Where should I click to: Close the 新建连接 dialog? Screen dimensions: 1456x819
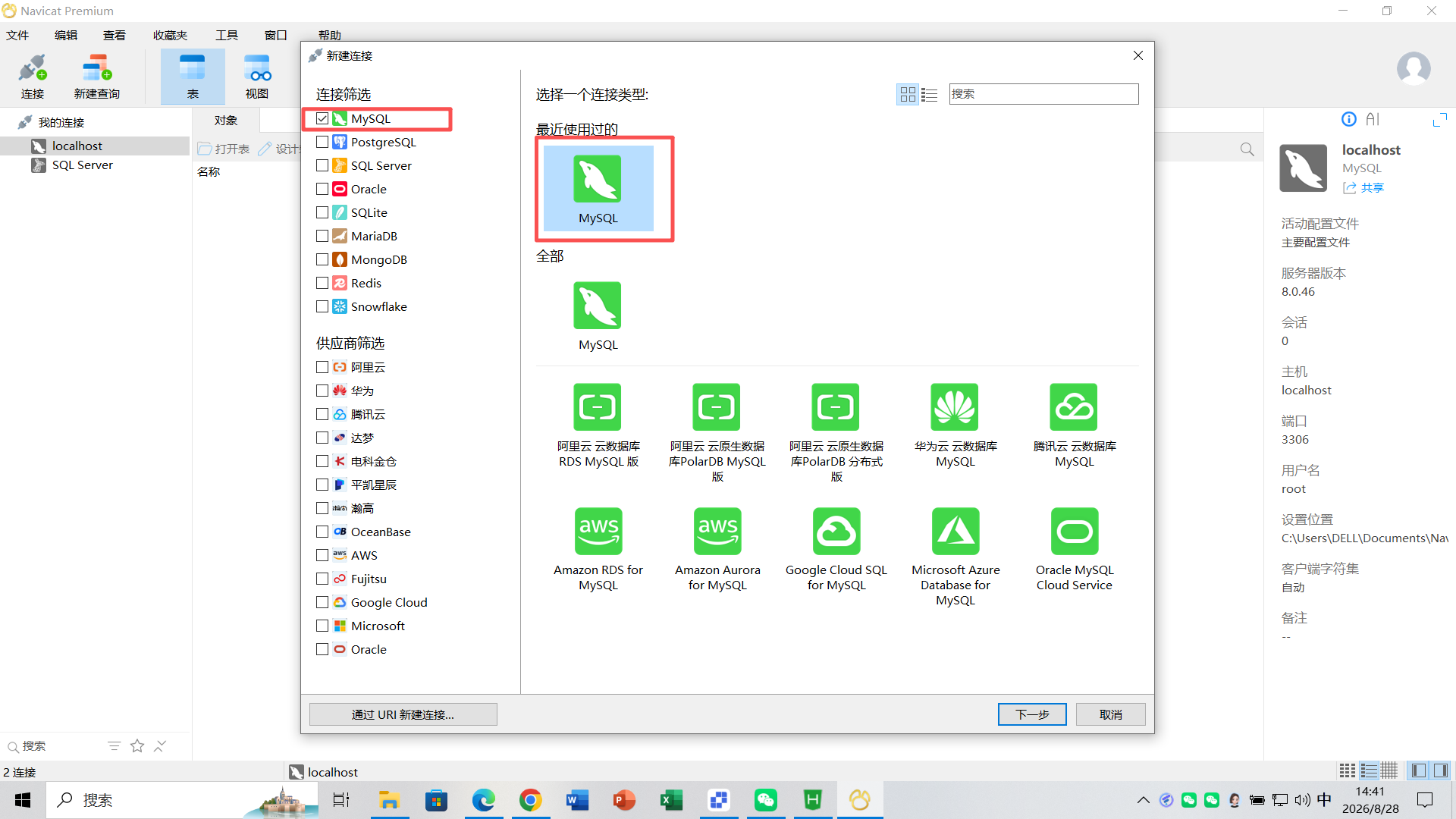coord(1137,55)
